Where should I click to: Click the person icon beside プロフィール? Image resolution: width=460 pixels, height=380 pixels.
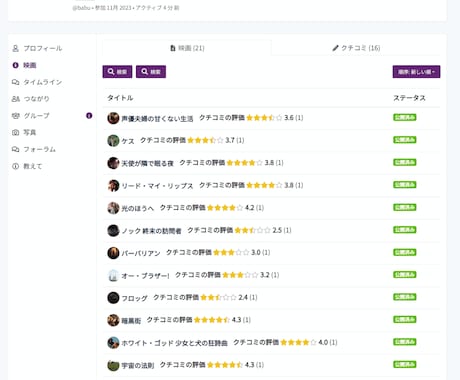click(x=16, y=48)
